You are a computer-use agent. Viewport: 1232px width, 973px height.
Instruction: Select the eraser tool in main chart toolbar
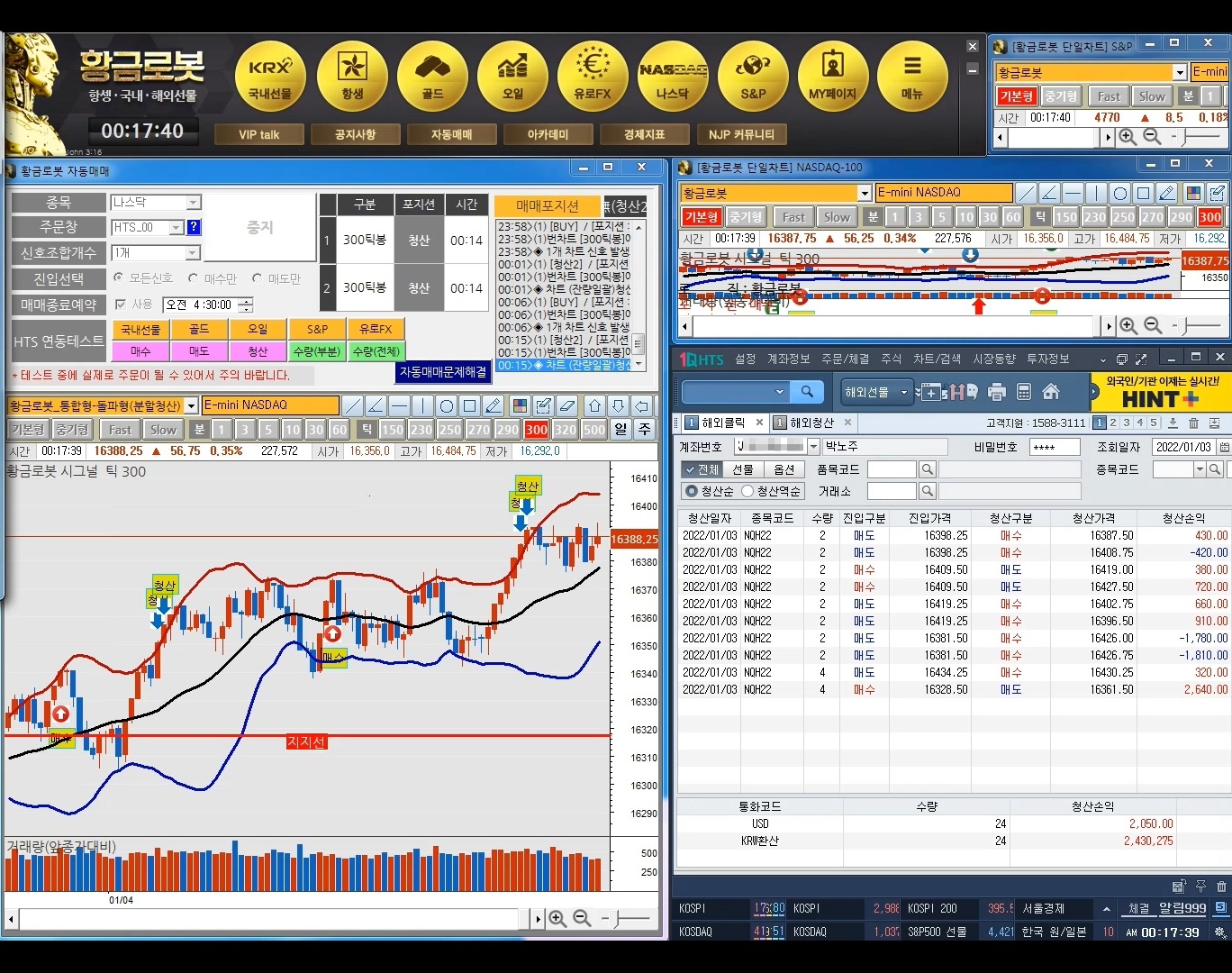coord(567,405)
